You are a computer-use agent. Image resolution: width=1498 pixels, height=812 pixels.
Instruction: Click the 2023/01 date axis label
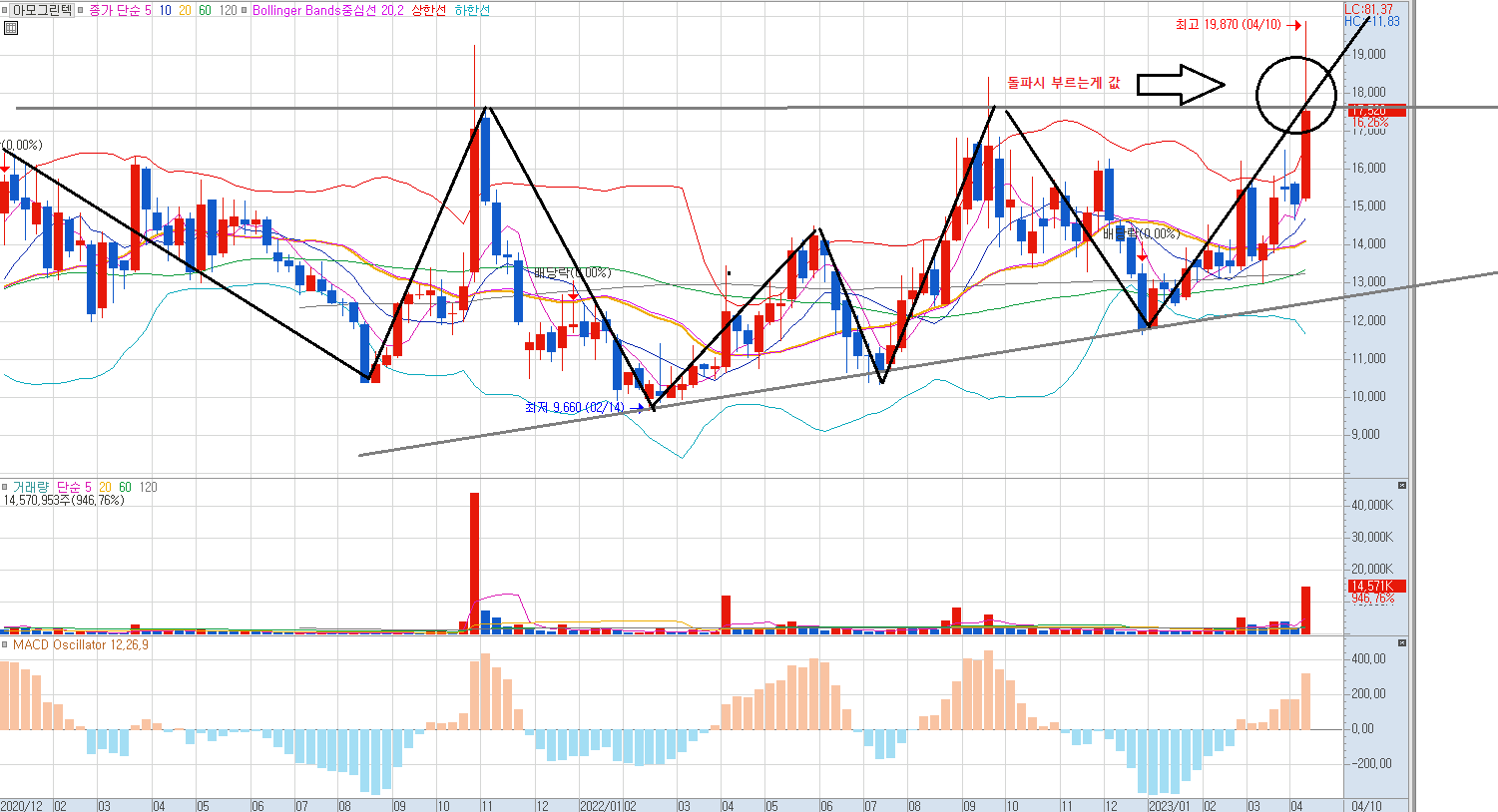pos(1169,805)
